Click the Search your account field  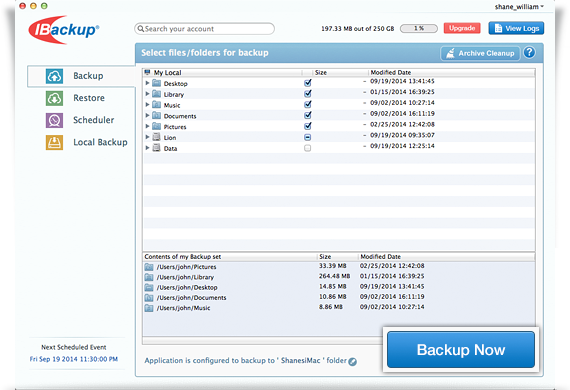[x=204, y=29]
